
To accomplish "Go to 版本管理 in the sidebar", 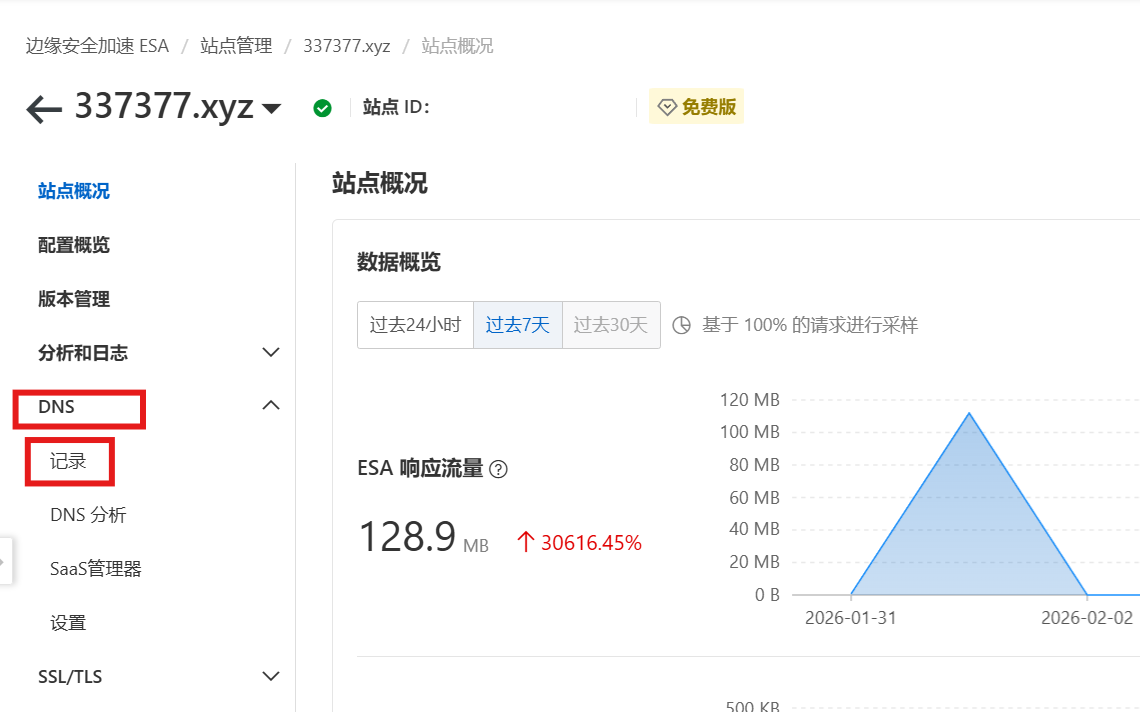I will coord(74,299).
